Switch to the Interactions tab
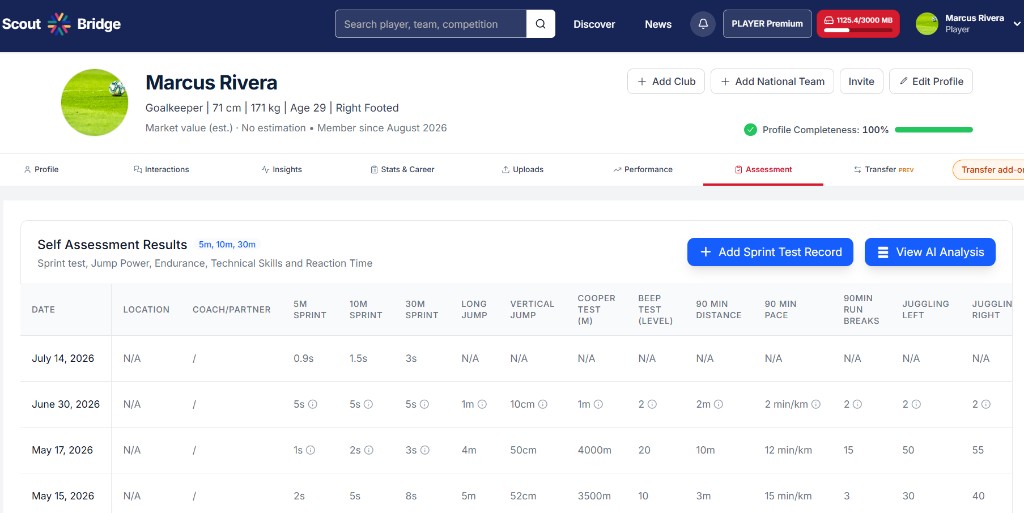The width and height of the screenshot is (1024, 513). [161, 169]
